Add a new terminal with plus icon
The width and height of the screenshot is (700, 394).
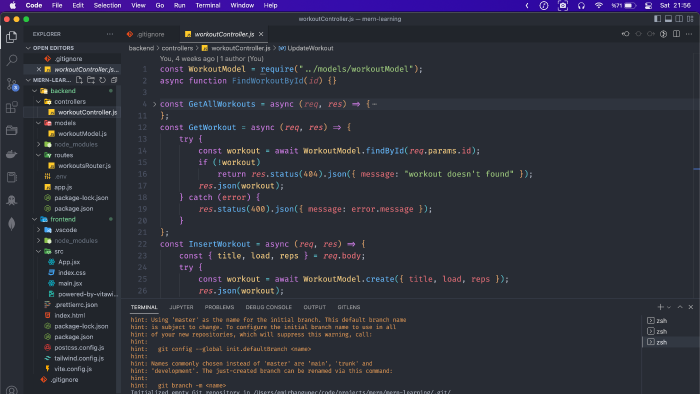pyautogui.click(x=660, y=307)
